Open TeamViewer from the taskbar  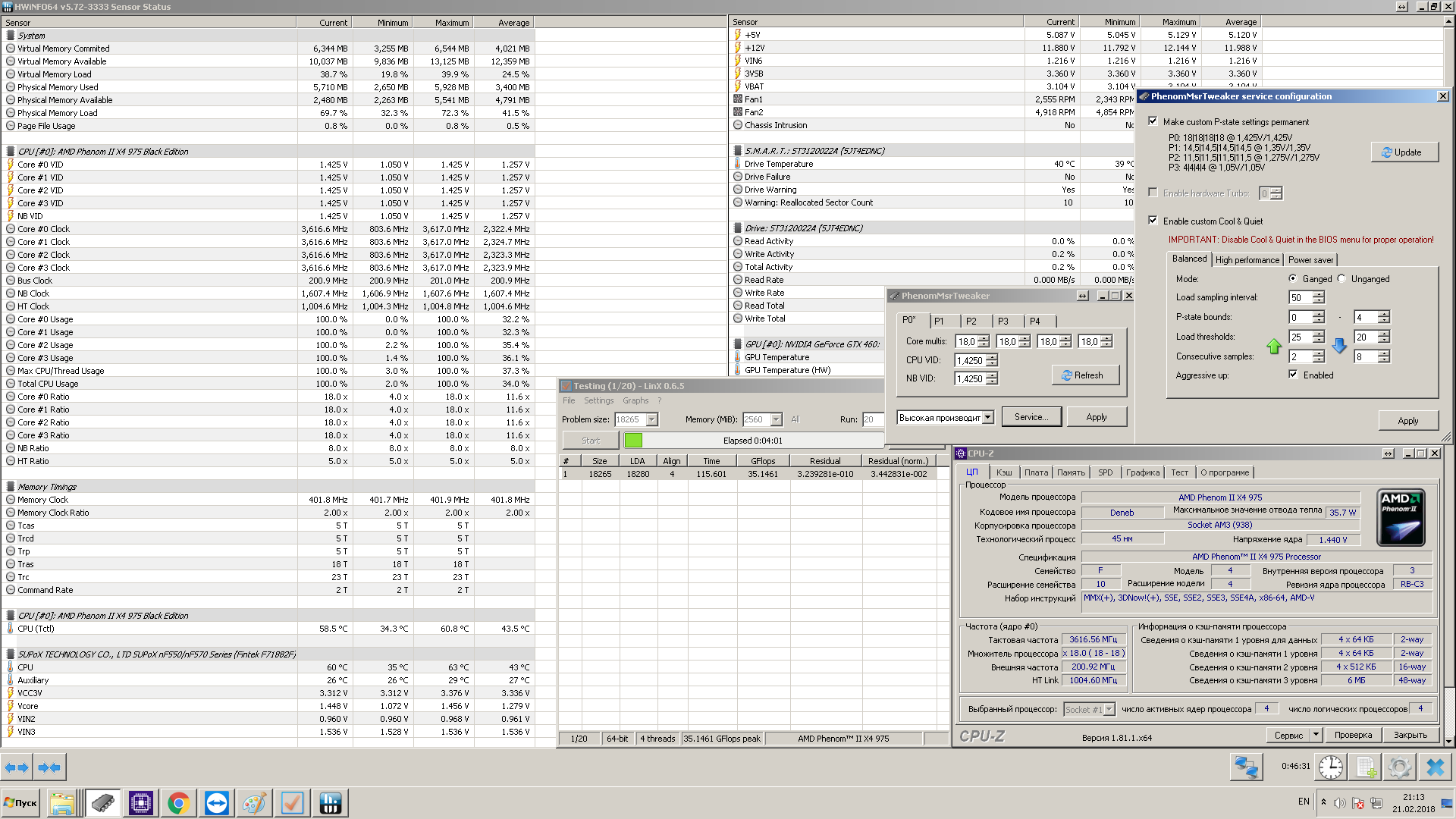[x=216, y=803]
